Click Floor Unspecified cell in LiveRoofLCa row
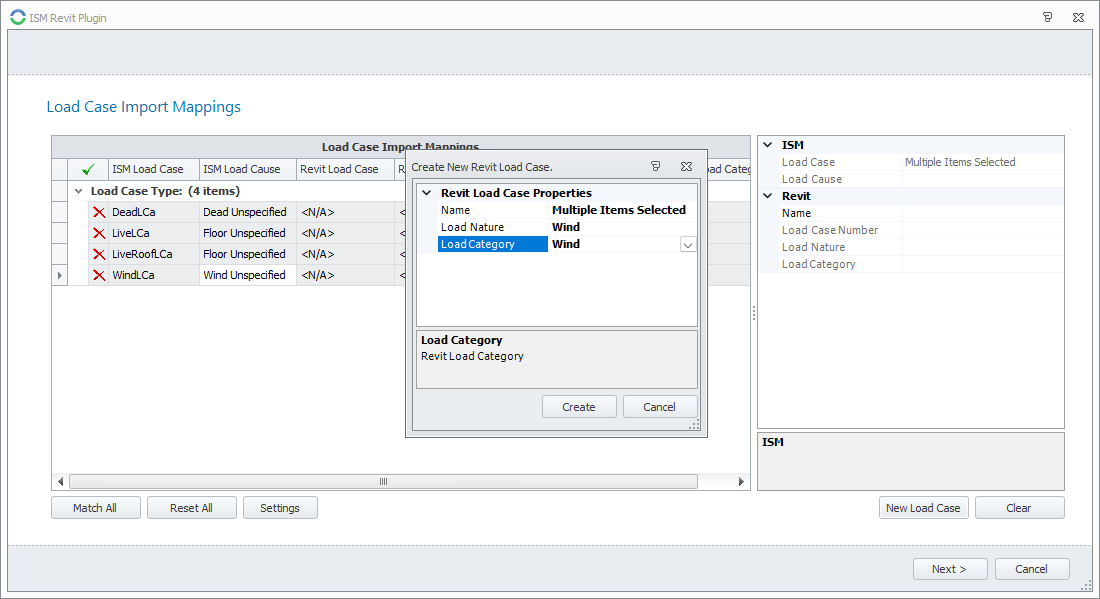1100x599 pixels. pyautogui.click(x=248, y=254)
